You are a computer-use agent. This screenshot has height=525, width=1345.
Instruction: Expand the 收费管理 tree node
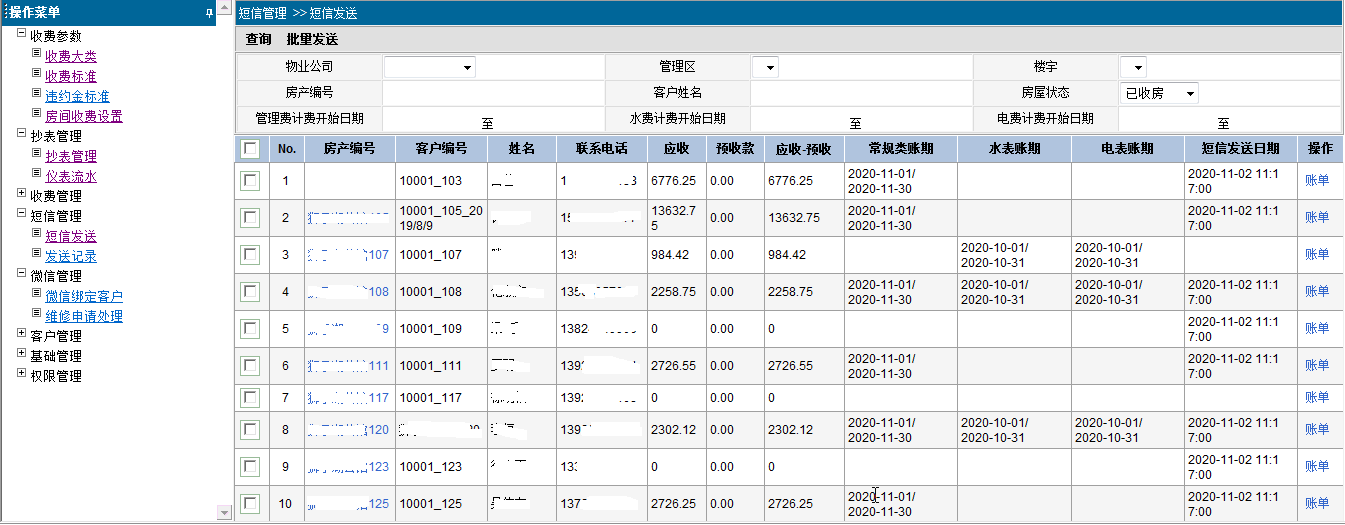[22, 195]
